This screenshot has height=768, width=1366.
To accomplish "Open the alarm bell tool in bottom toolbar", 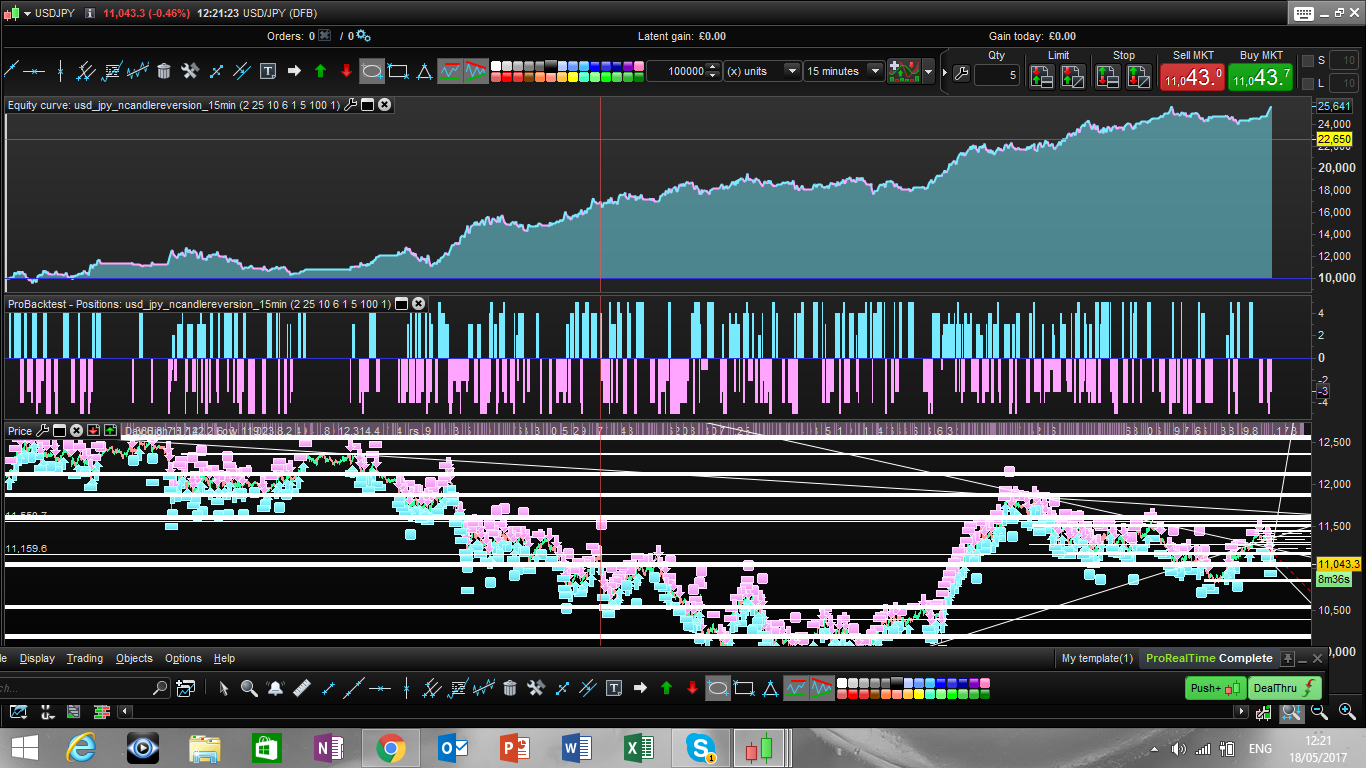I will tap(275, 688).
